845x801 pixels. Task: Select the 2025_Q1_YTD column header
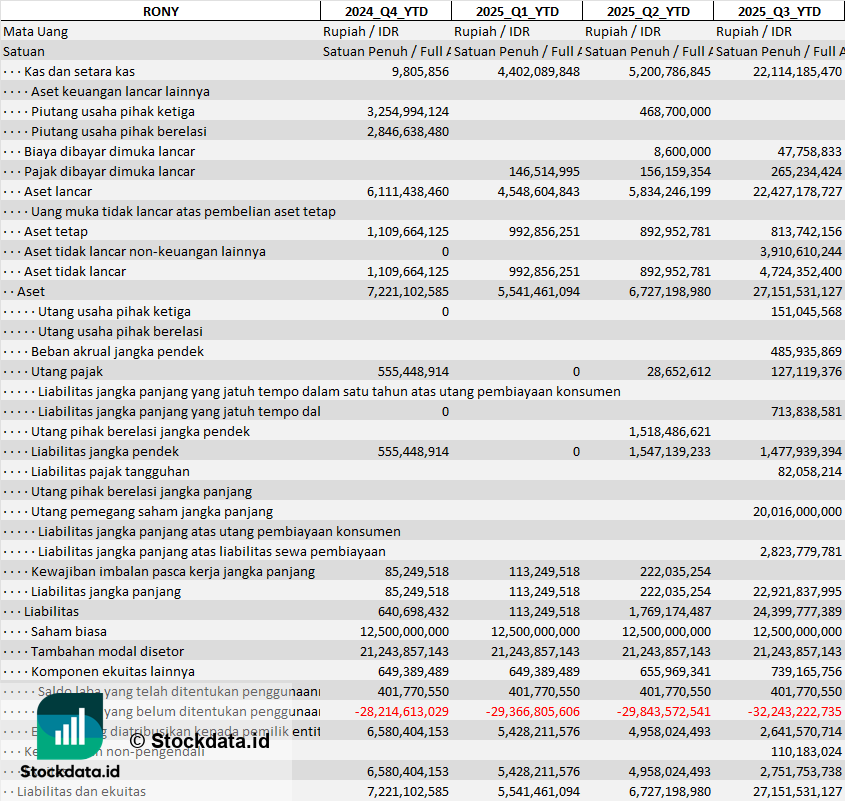(x=516, y=11)
